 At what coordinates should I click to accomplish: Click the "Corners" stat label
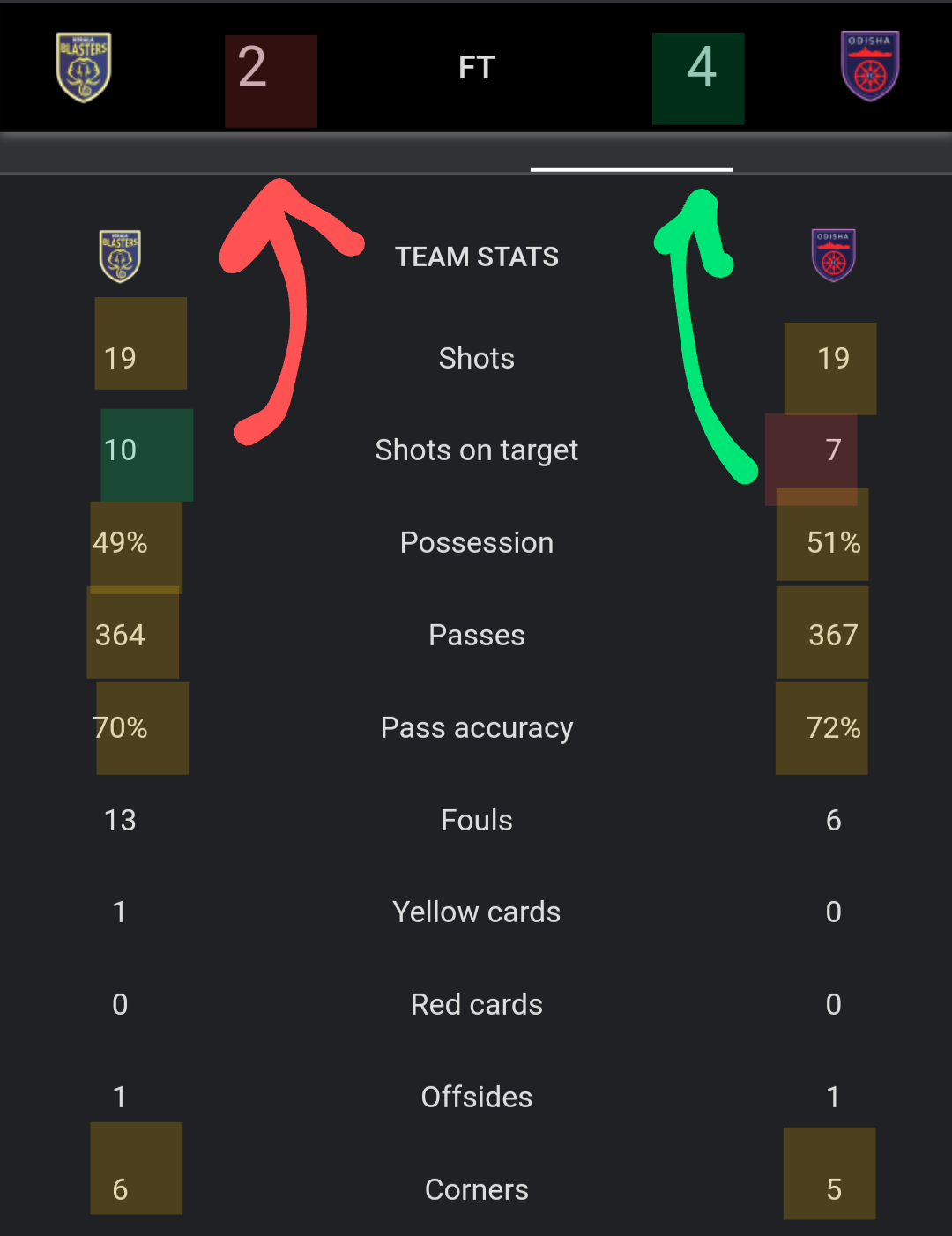[x=476, y=1190]
